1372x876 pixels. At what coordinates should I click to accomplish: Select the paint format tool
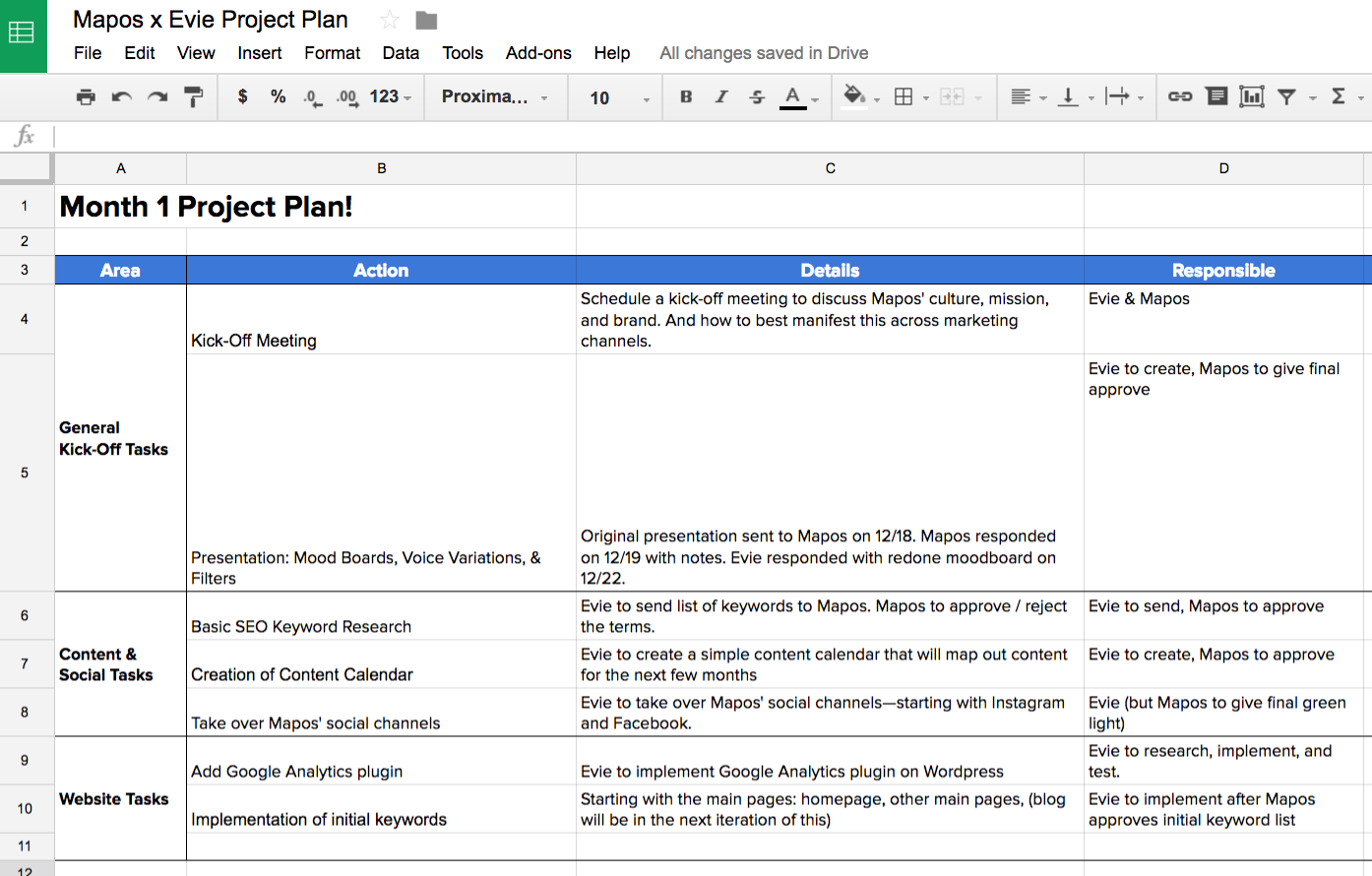pyautogui.click(x=194, y=96)
